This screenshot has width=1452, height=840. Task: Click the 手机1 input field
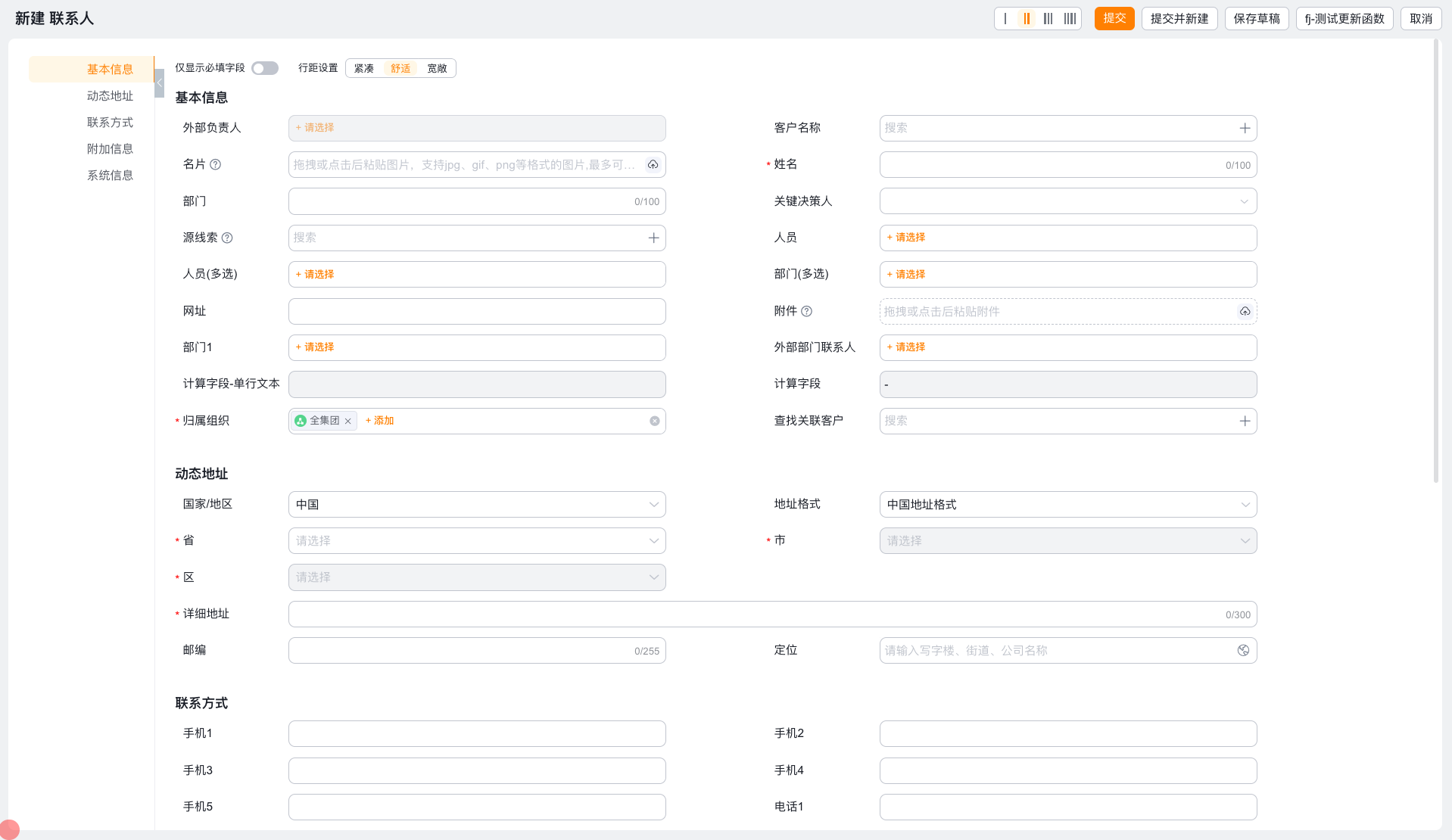tap(477, 734)
